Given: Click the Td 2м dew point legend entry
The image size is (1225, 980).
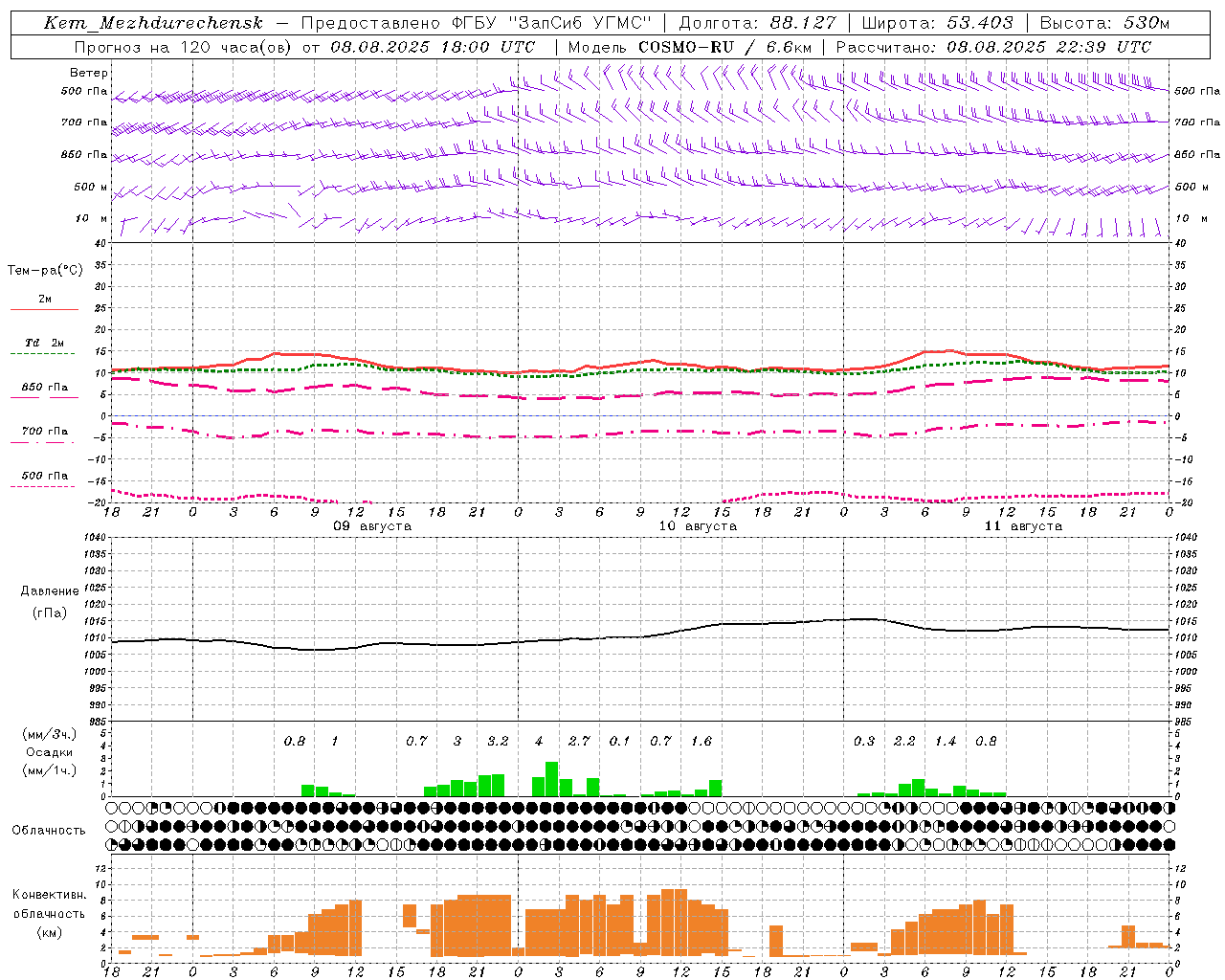Looking at the screenshot, I should 45,343.
